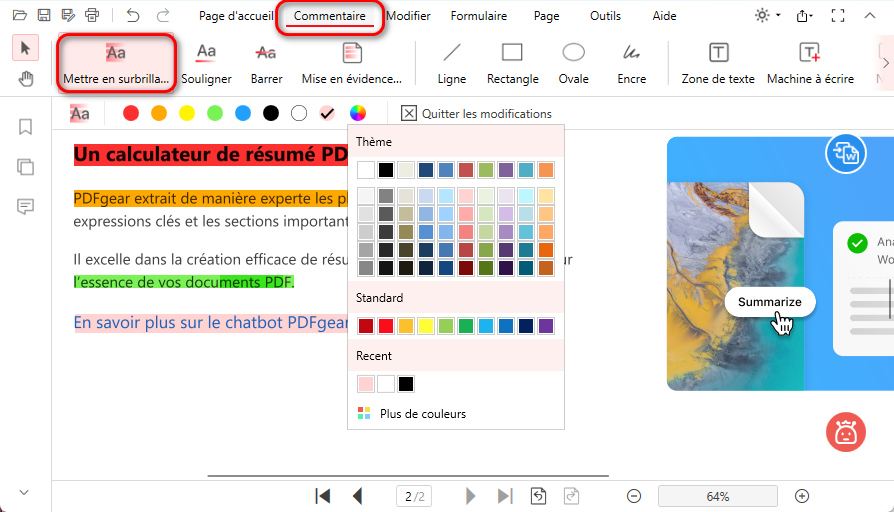Print the document via printer icon
The width and height of the screenshot is (894, 512).
click(x=92, y=15)
